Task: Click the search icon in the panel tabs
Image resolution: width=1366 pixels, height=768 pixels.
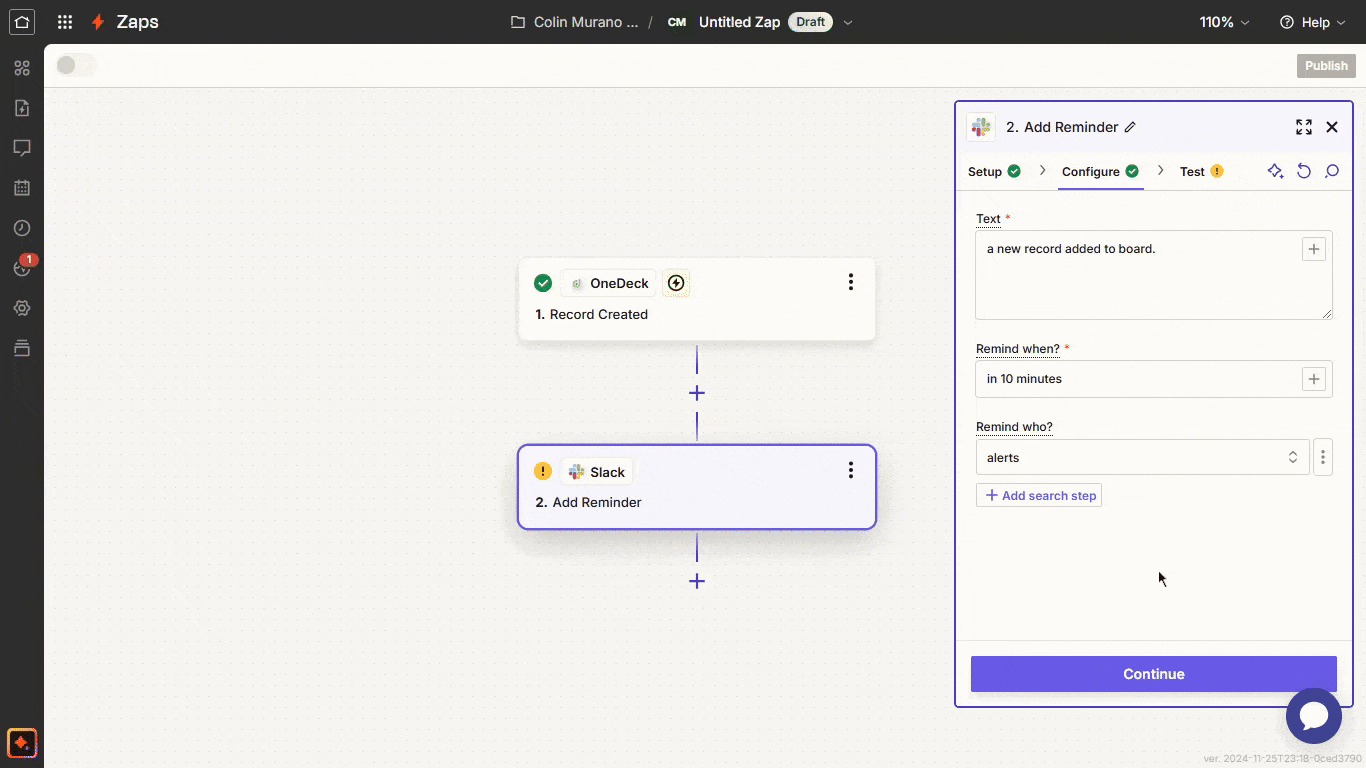Action: tap(1332, 171)
